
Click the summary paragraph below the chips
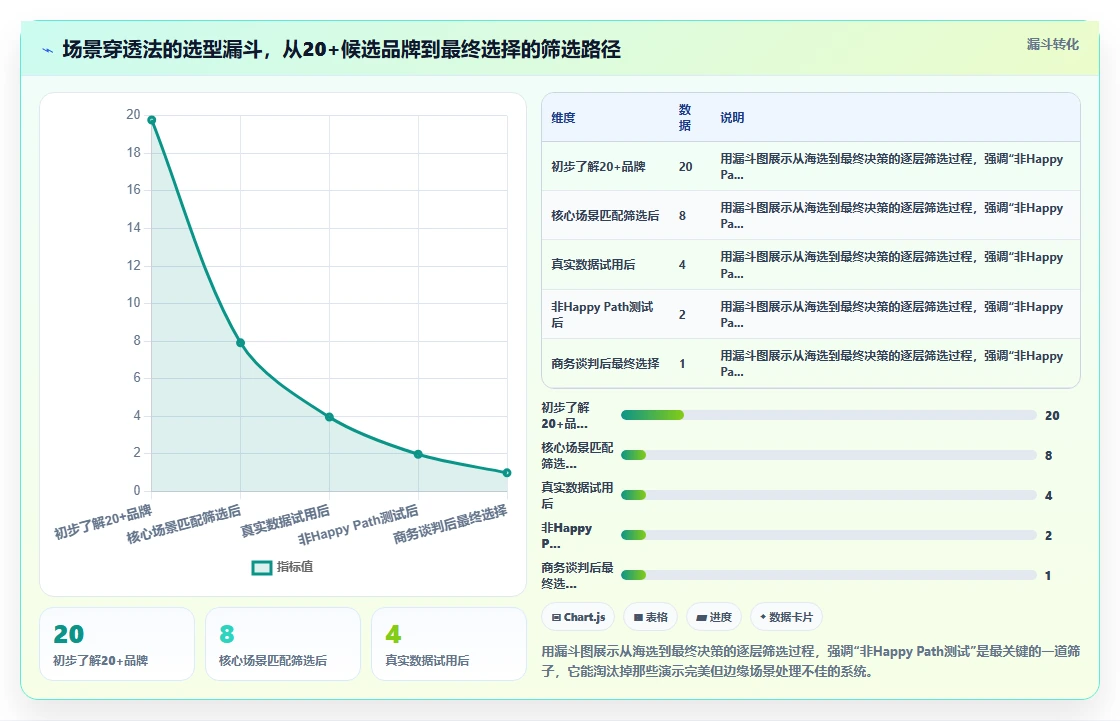(811, 661)
